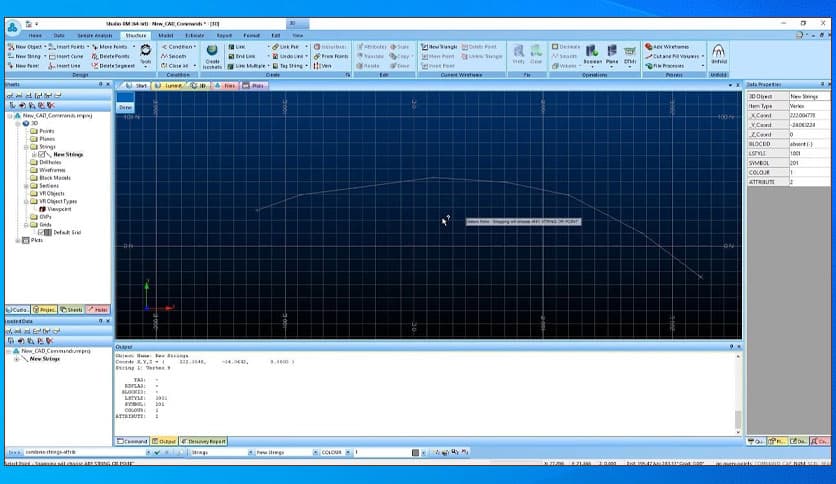Expand the Strings folder in Sheets tree

pos(26,147)
